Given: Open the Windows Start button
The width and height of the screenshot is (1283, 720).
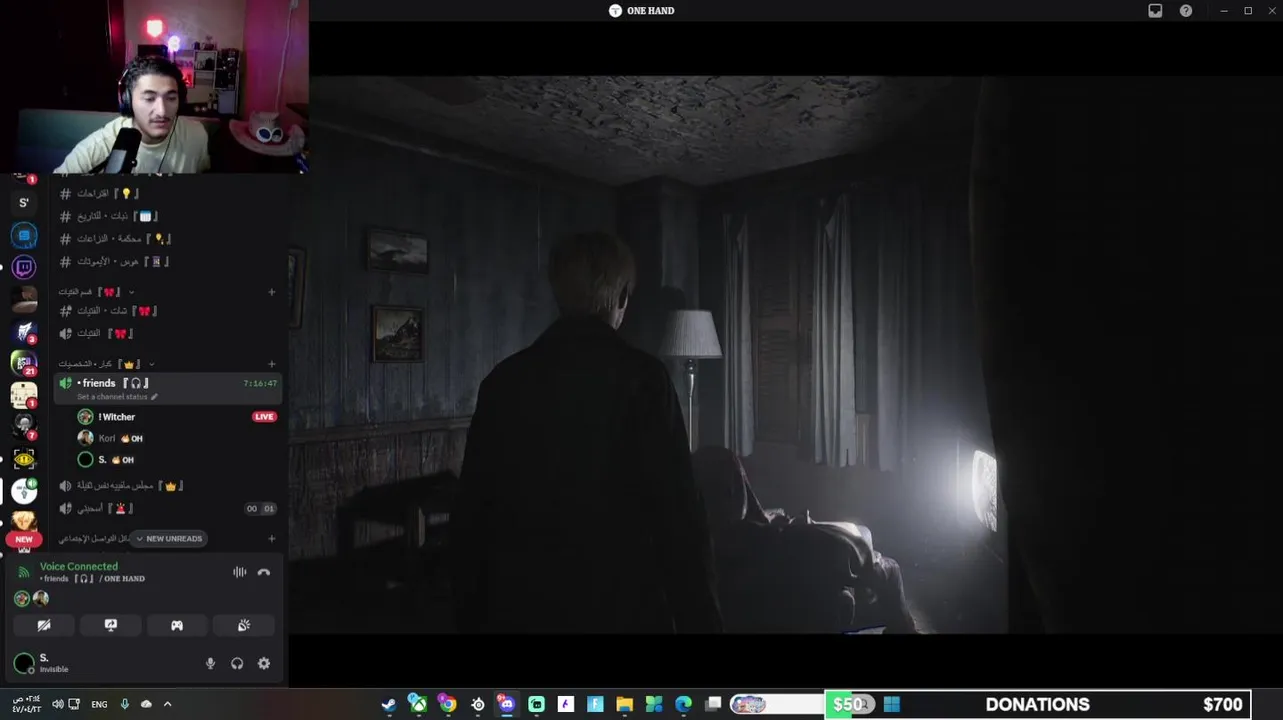Looking at the screenshot, I should pos(892,704).
